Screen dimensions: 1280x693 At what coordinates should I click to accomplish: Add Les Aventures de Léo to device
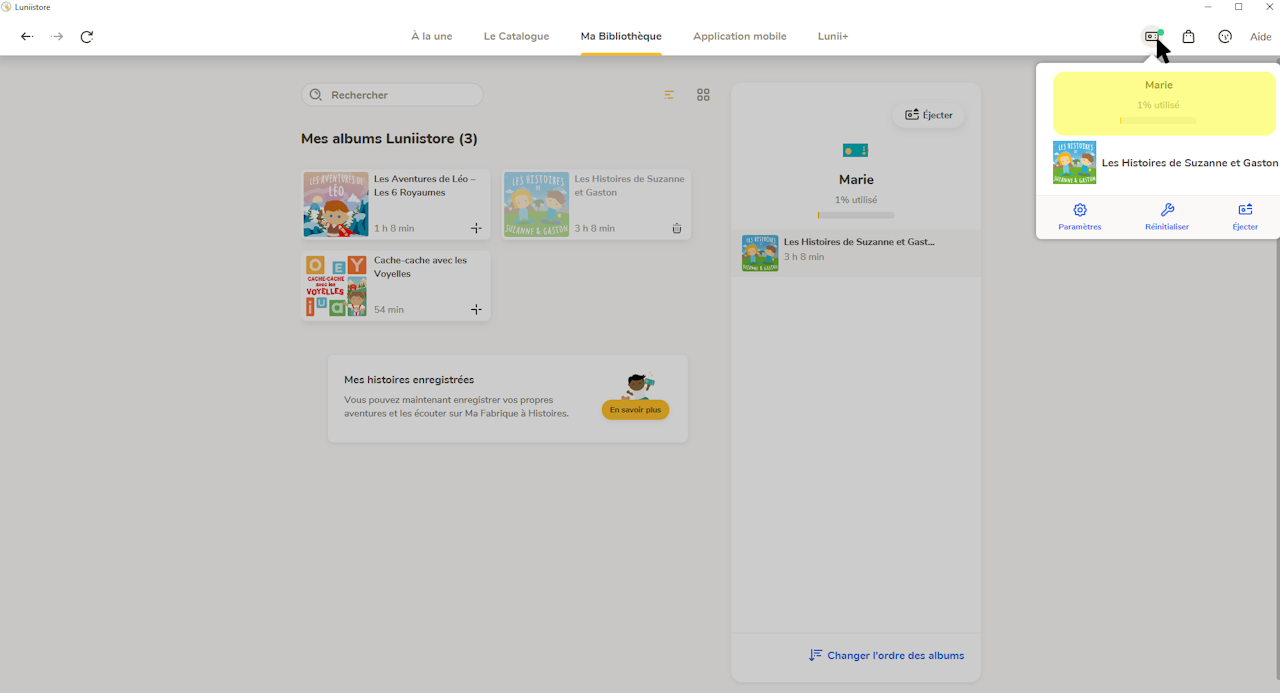pos(476,228)
